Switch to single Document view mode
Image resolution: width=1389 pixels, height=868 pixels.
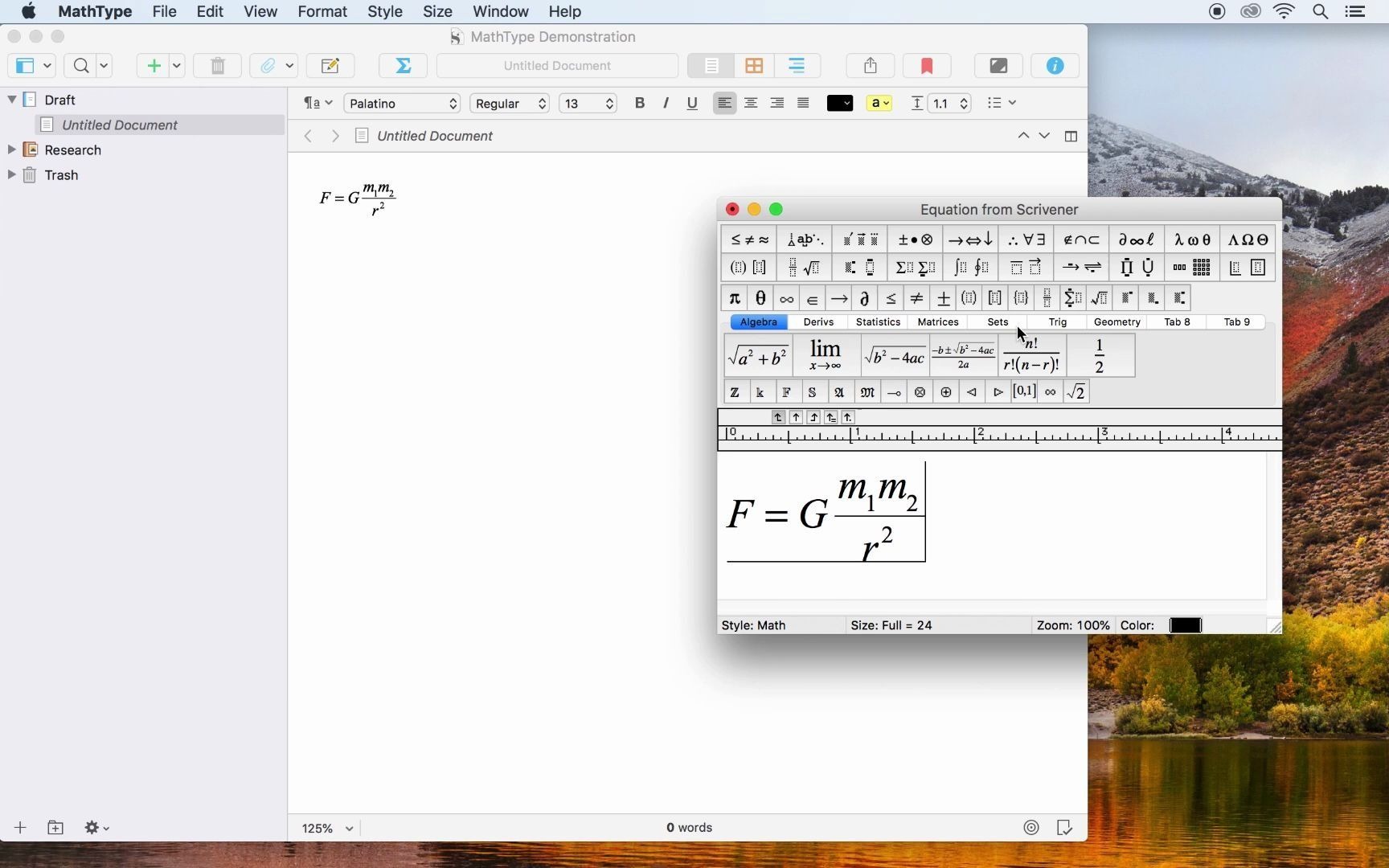click(711, 66)
